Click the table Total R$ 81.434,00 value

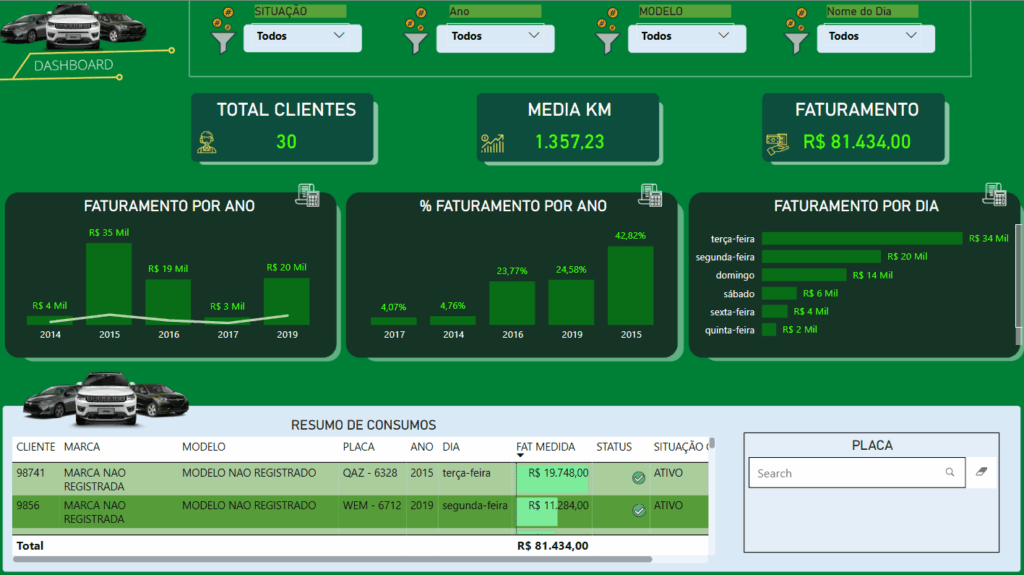pos(552,546)
